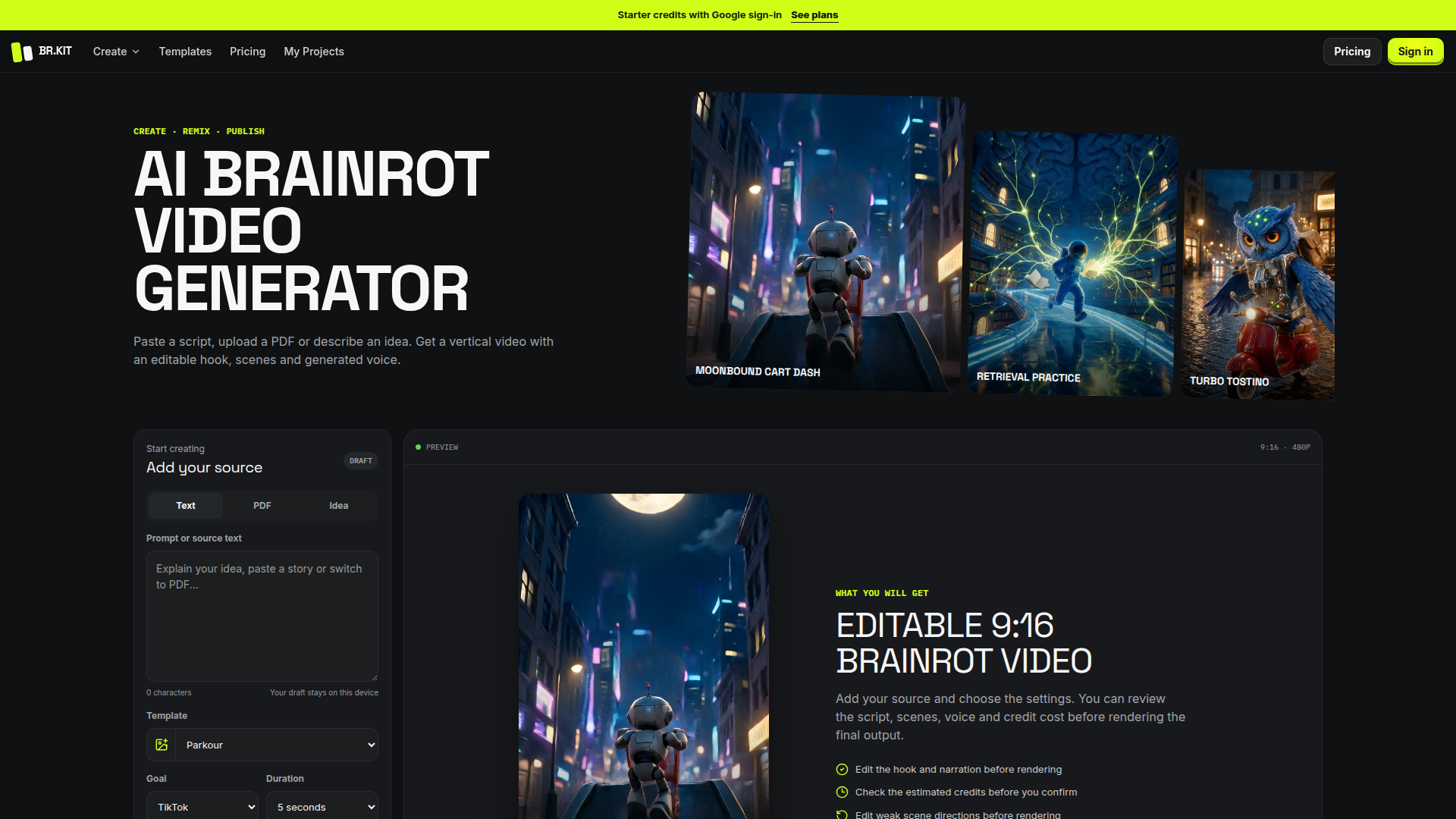The height and width of the screenshot is (819, 1456).
Task: Go to Pricing in the navigation menu
Action: (247, 52)
